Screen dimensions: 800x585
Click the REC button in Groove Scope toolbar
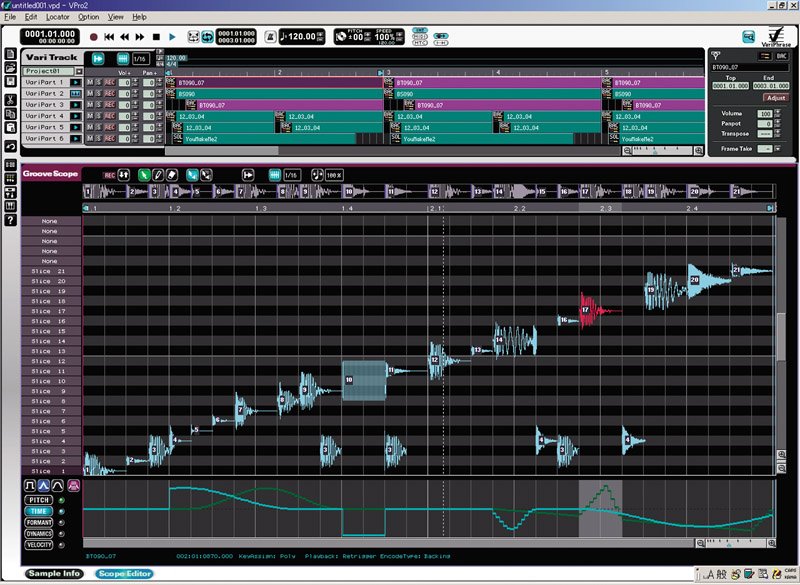(109, 175)
